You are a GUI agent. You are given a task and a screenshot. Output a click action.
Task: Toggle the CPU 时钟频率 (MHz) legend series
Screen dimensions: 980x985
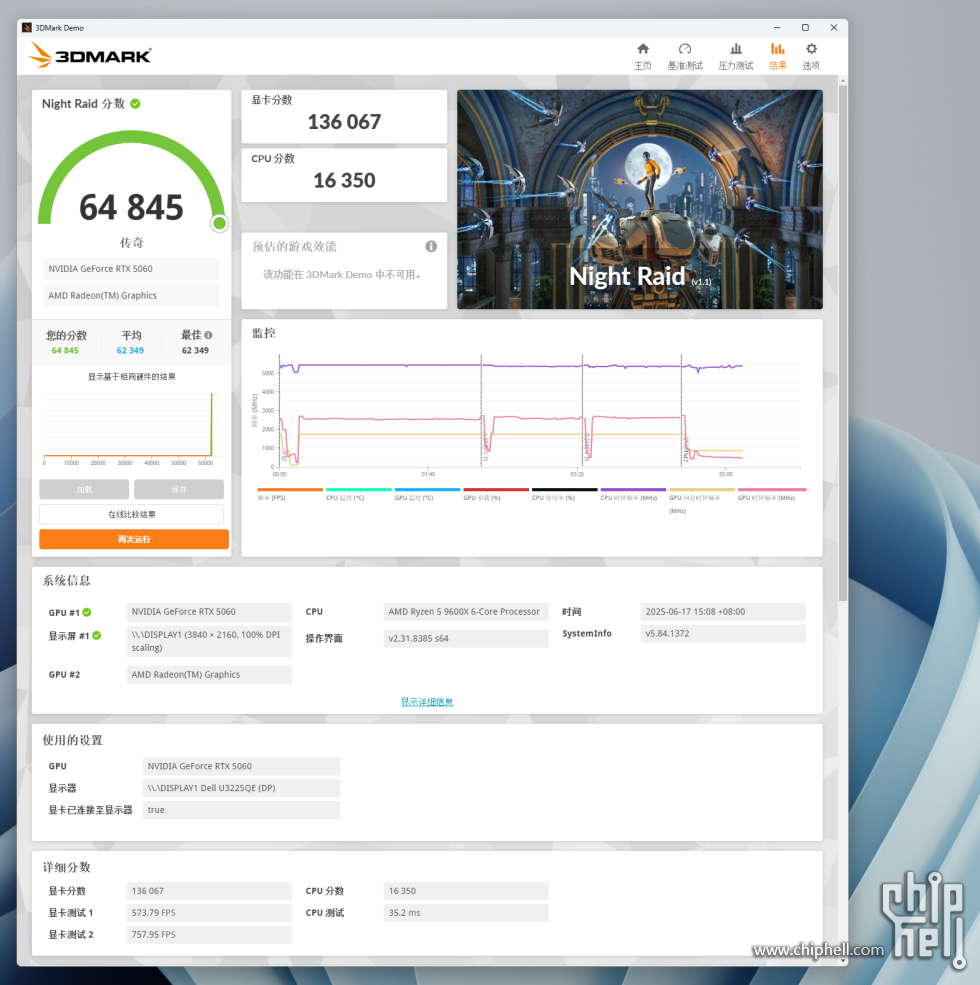633,494
